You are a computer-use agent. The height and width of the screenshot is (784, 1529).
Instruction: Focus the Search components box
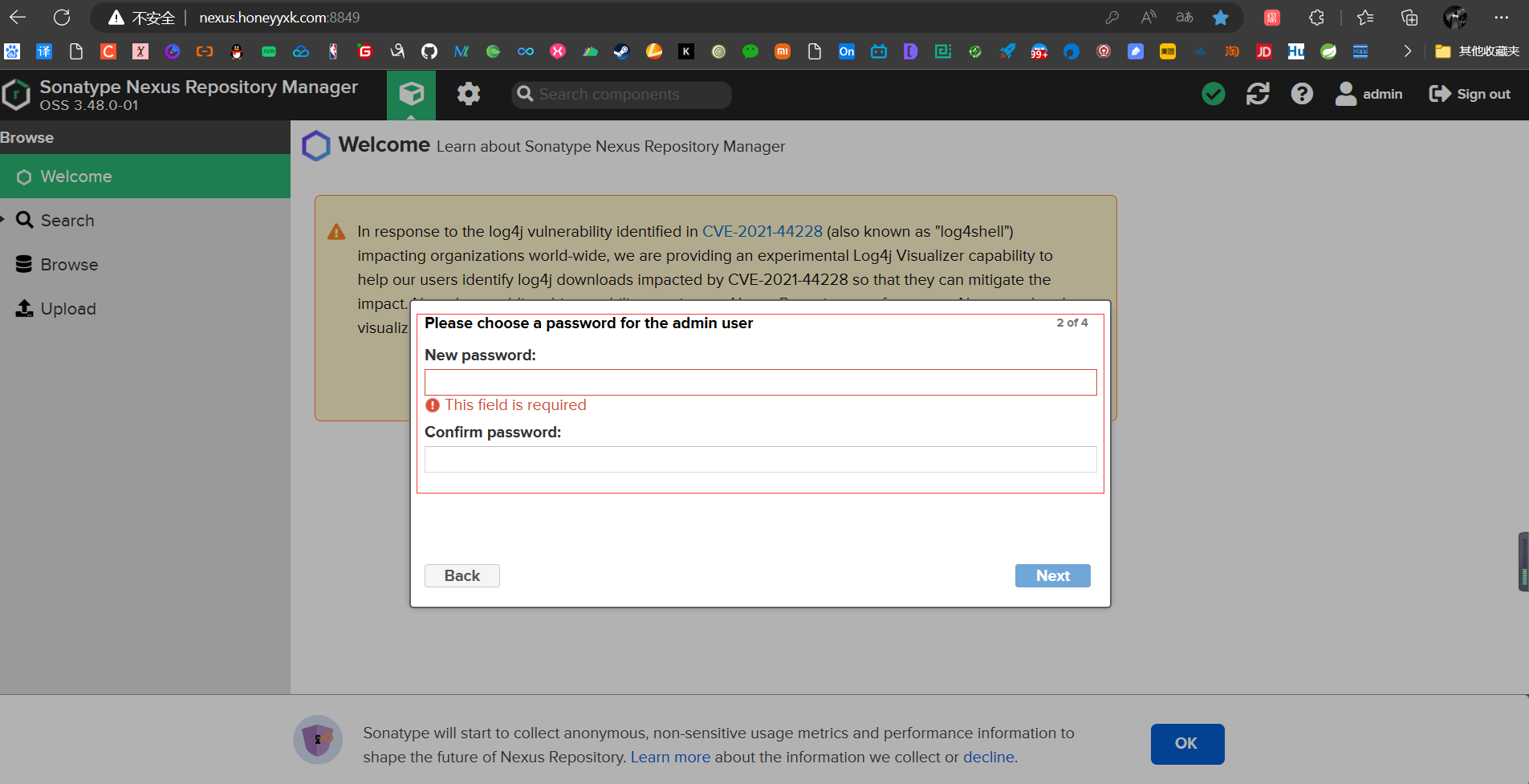click(622, 95)
